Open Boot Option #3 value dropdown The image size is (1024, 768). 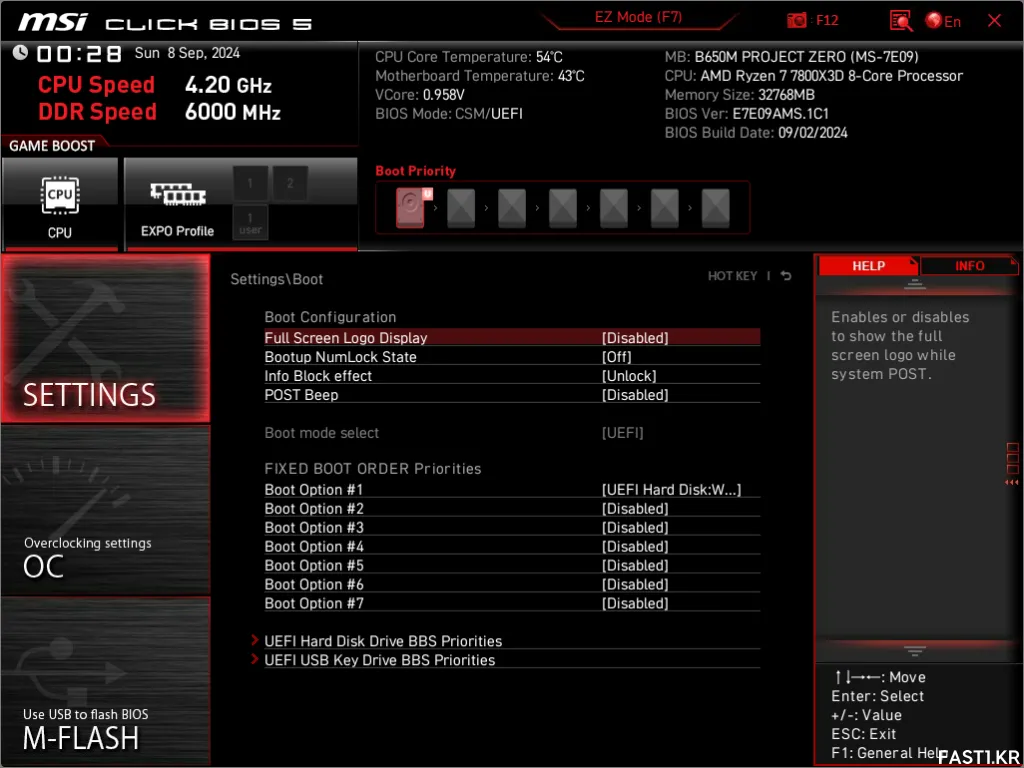pos(635,528)
